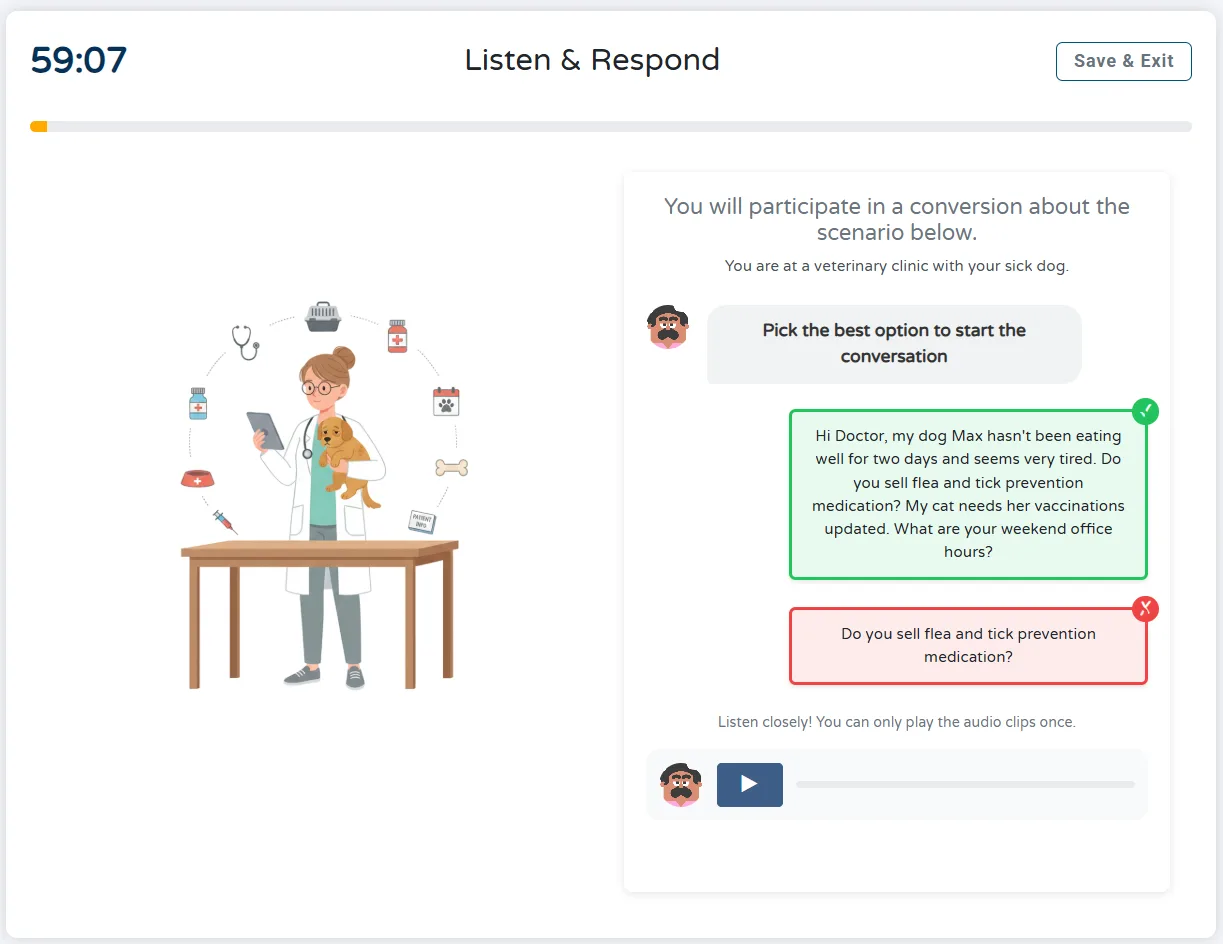Click the blue medicine bottle icon
This screenshot has width=1223, height=944.
197,401
